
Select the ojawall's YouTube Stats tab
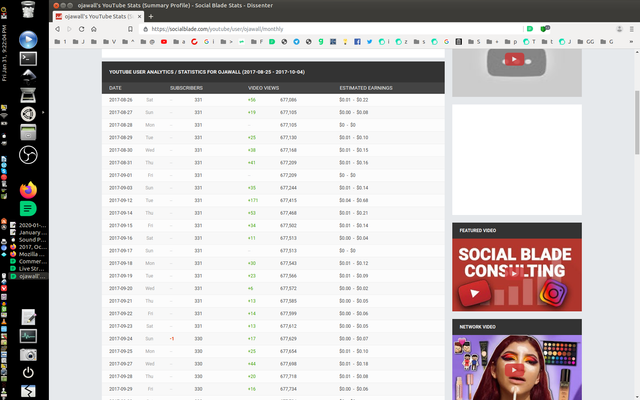99,16
